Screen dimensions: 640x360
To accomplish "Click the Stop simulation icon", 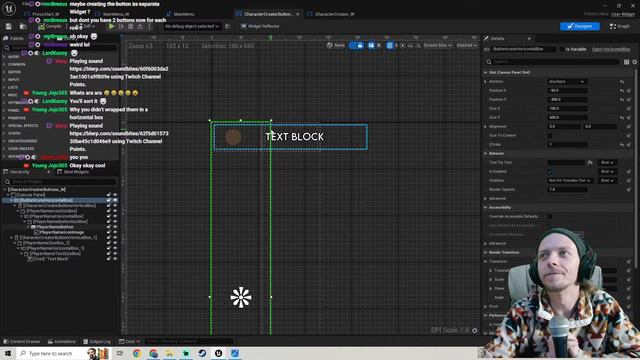I will (131, 26).
